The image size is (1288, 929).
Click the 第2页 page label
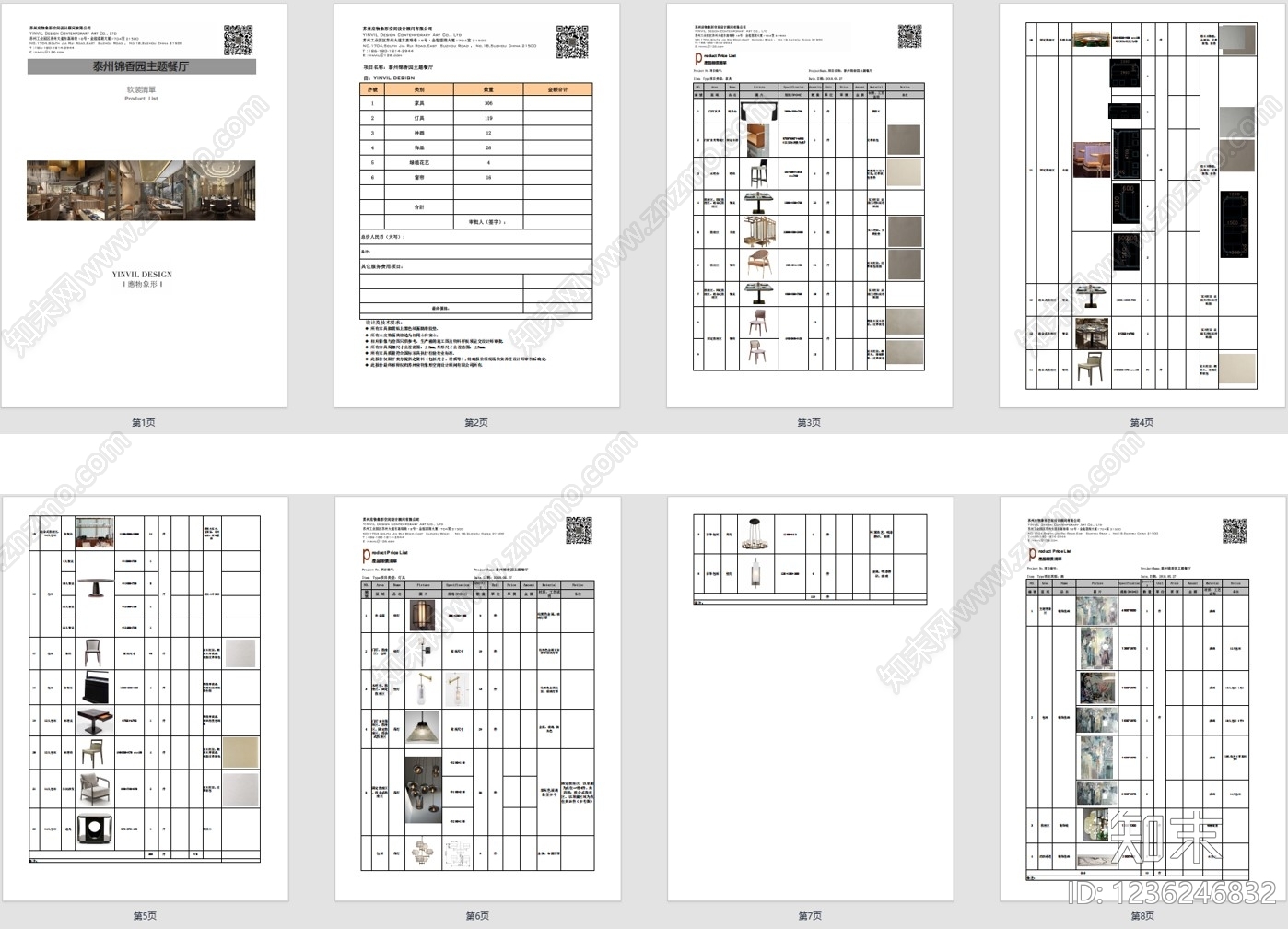coord(476,423)
